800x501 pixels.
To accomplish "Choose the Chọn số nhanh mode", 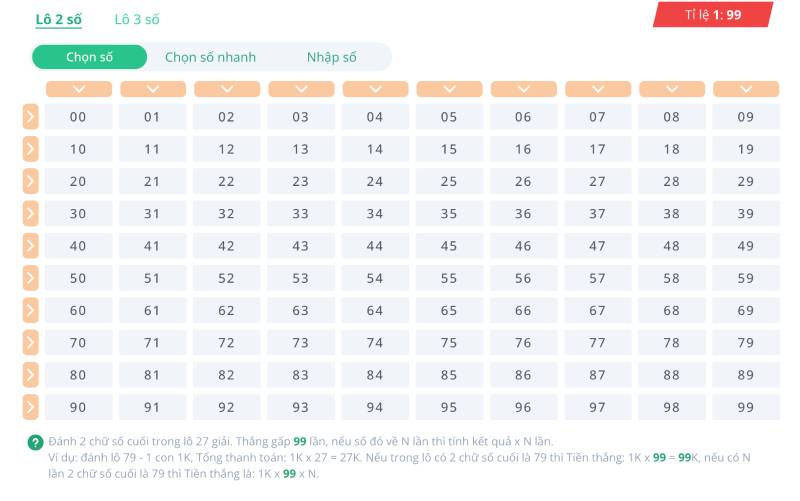I will pyautogui.click(x=210, y=57).
